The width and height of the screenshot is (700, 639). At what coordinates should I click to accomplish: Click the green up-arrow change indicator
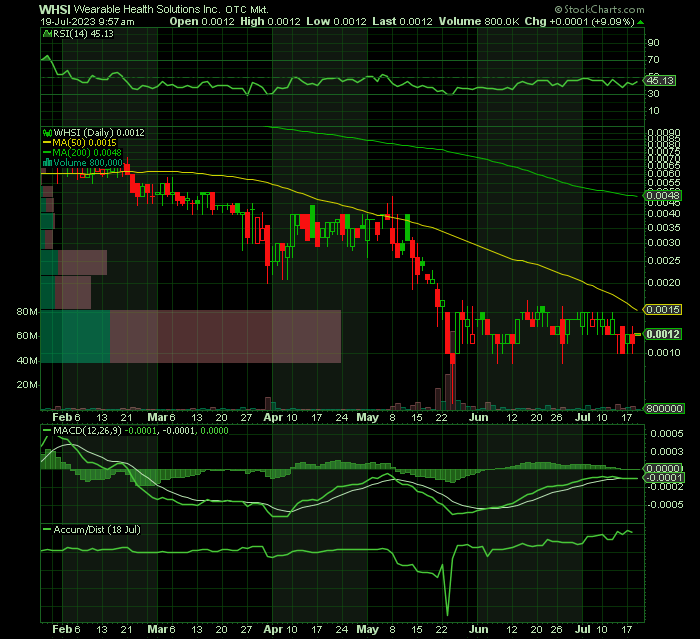click(x=641, y=22)
